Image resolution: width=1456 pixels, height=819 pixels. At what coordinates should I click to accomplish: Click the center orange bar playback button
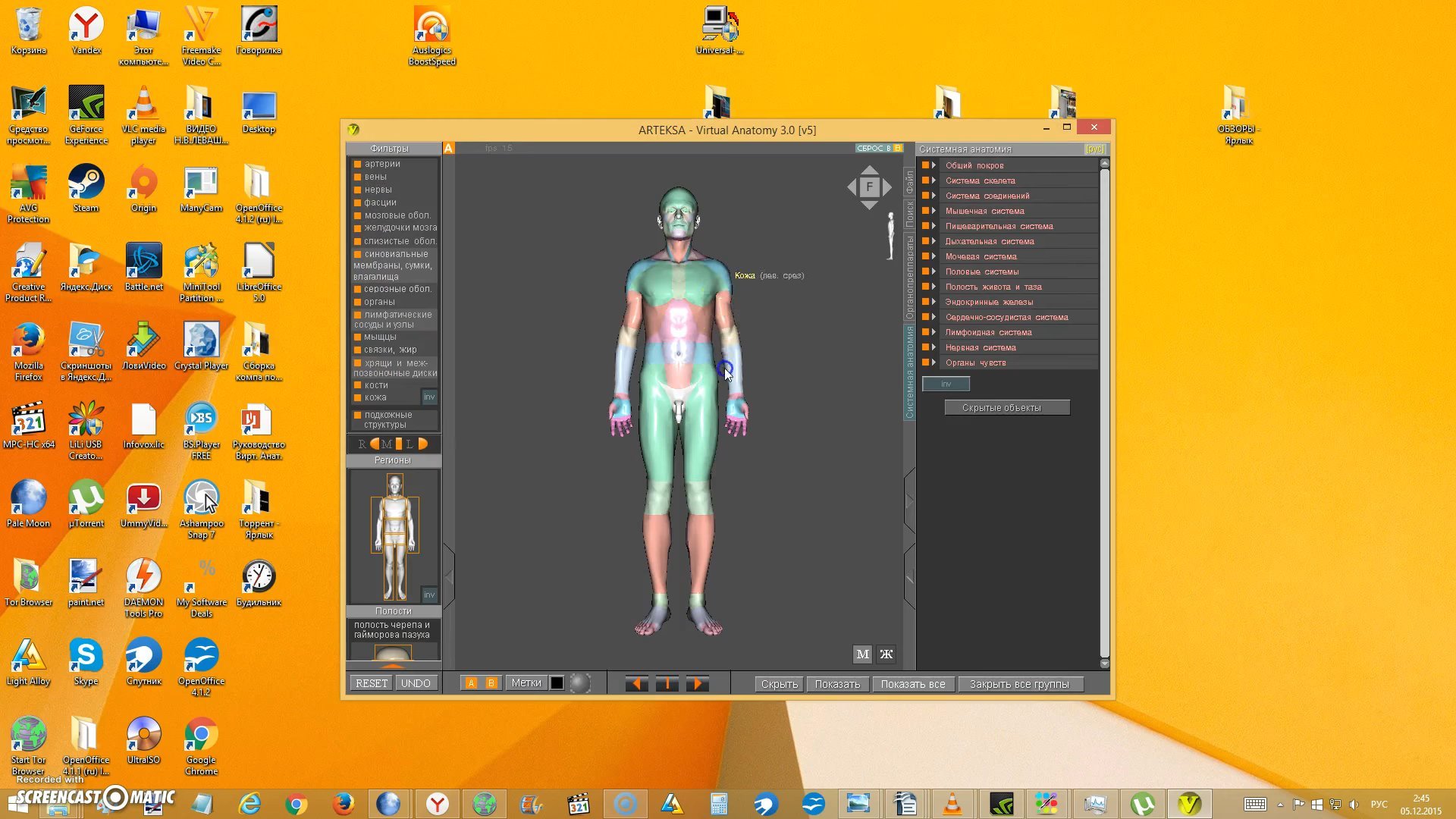(667, 683)
